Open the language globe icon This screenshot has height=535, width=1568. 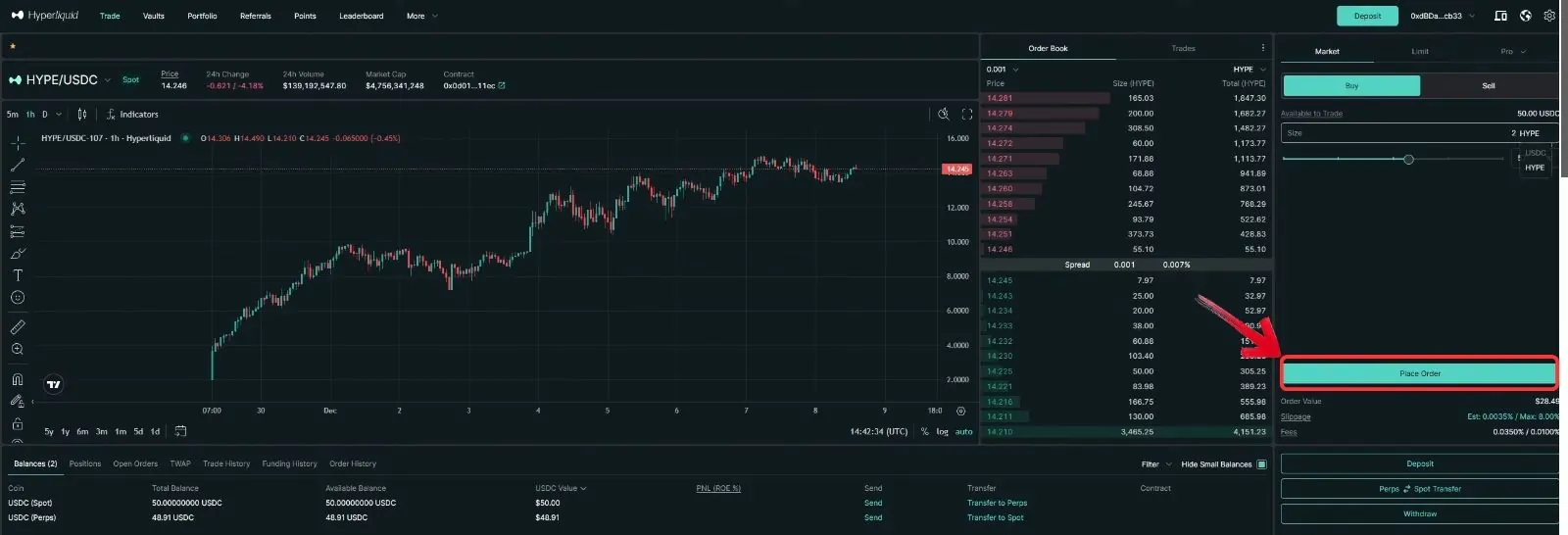1526,16
